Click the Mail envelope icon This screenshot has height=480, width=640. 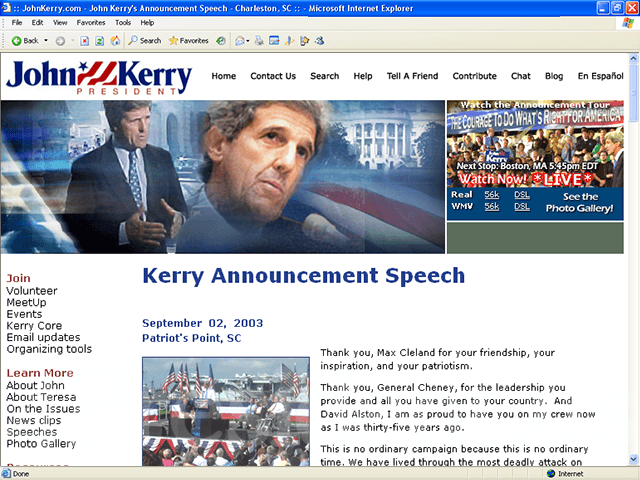click(x=240, y=41)
